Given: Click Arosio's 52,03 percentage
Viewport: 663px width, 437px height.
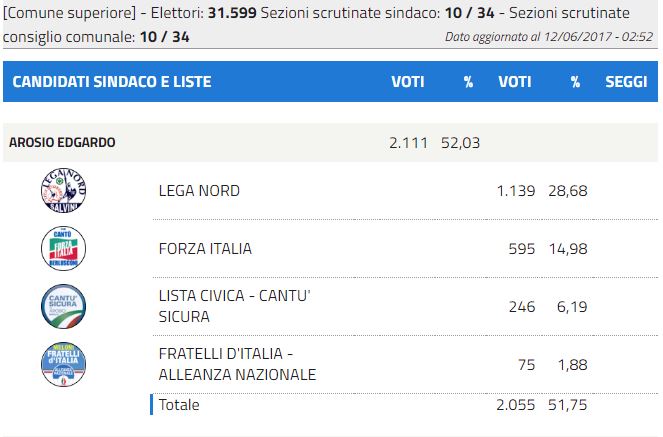Looking at the screenshot, I should pos(460,143).
